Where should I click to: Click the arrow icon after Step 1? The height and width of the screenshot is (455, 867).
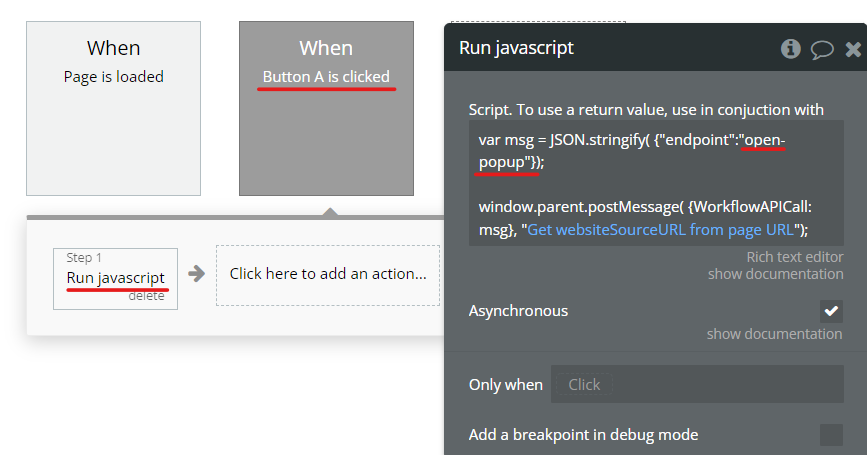[x=197, y=273]
